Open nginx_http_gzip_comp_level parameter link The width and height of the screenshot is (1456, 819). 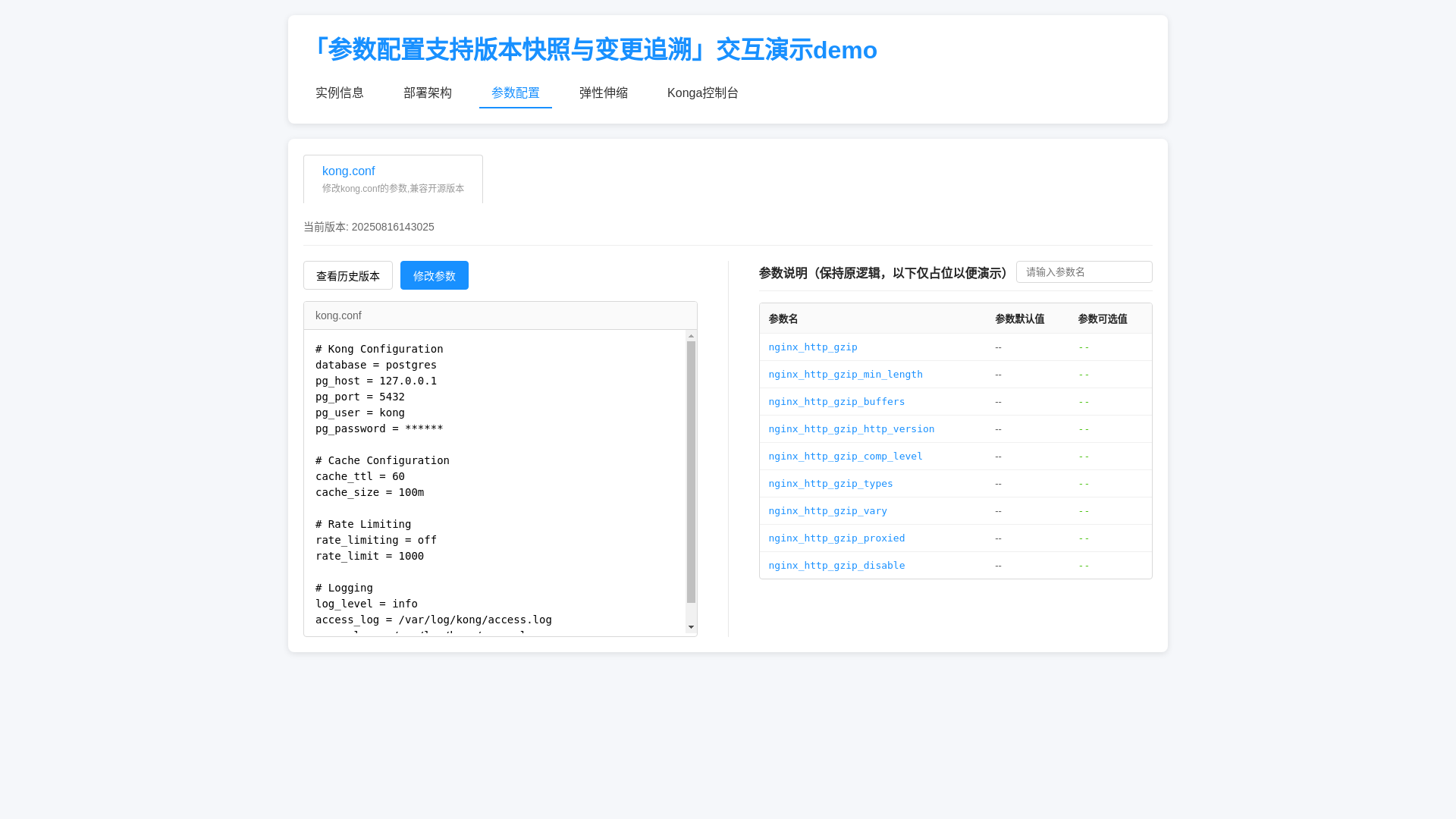click(x=845, y=456)
